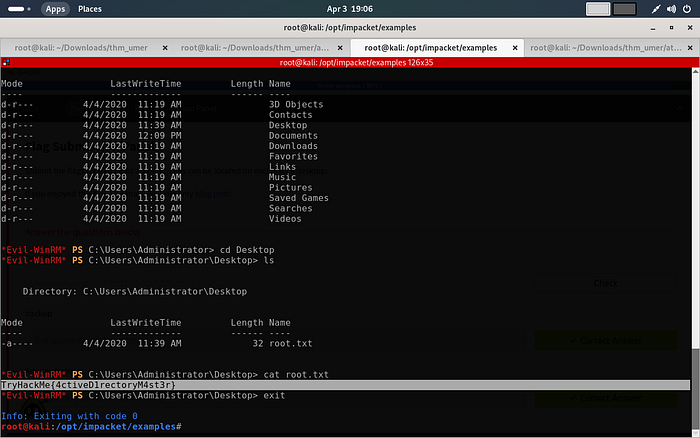The image size is (700, 438).
Task: Click the 'Contacts' folder entry
Action: pos(291,115)
